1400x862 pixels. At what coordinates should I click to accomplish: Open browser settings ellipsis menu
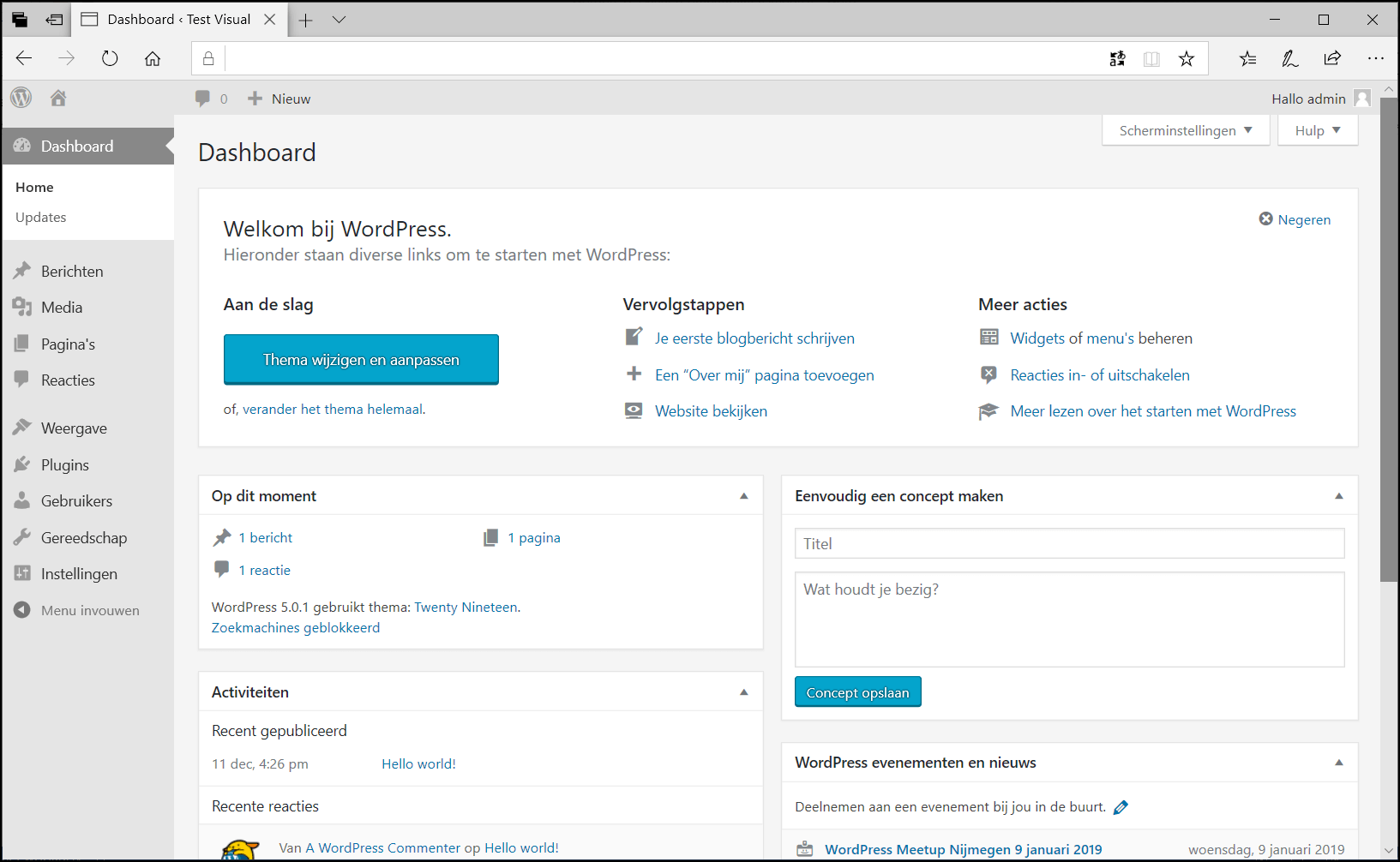tap(1376, 58)
